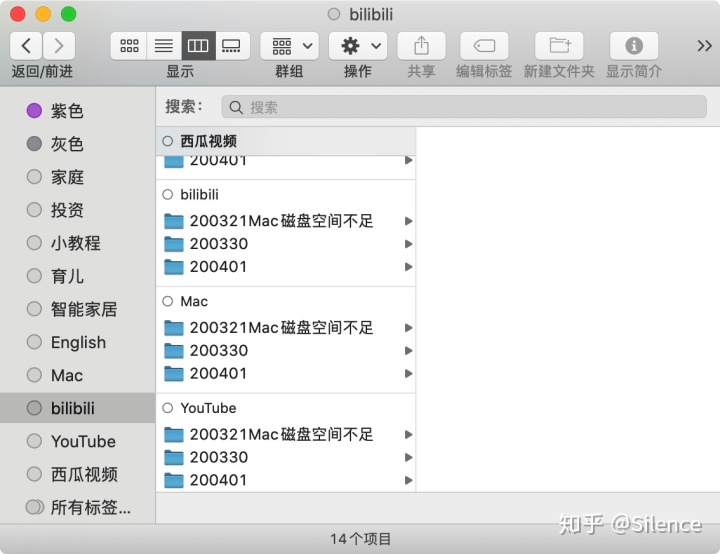Viewport: 720px width, 554px height.
Task: Click the 14 个项目 status bar text
Action: click(360, 538)
